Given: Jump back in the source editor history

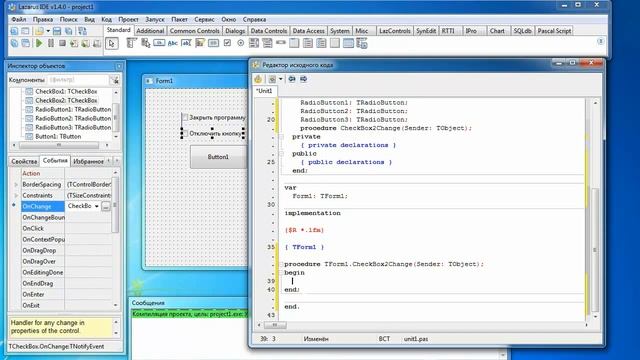Looking at the screenshot, I should [292, 79].
